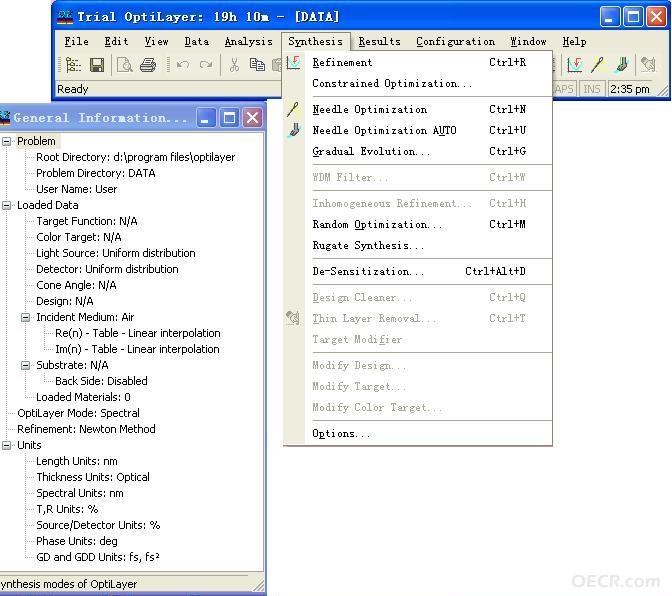Choose Rugate Synthesis menu entry
The height and width of the screenshot is (596, 672).
418,246
